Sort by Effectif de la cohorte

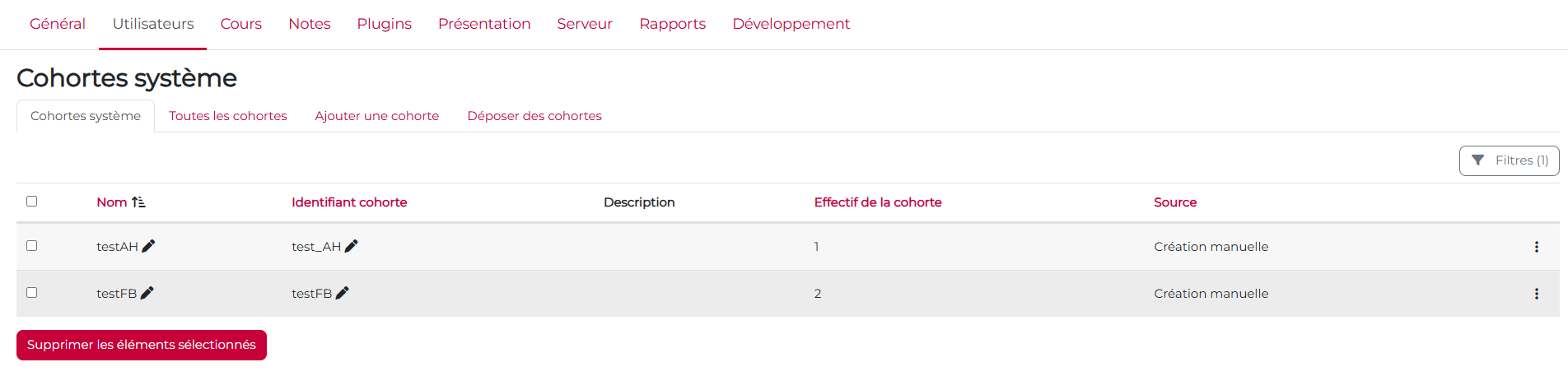[x=877, y=202]
